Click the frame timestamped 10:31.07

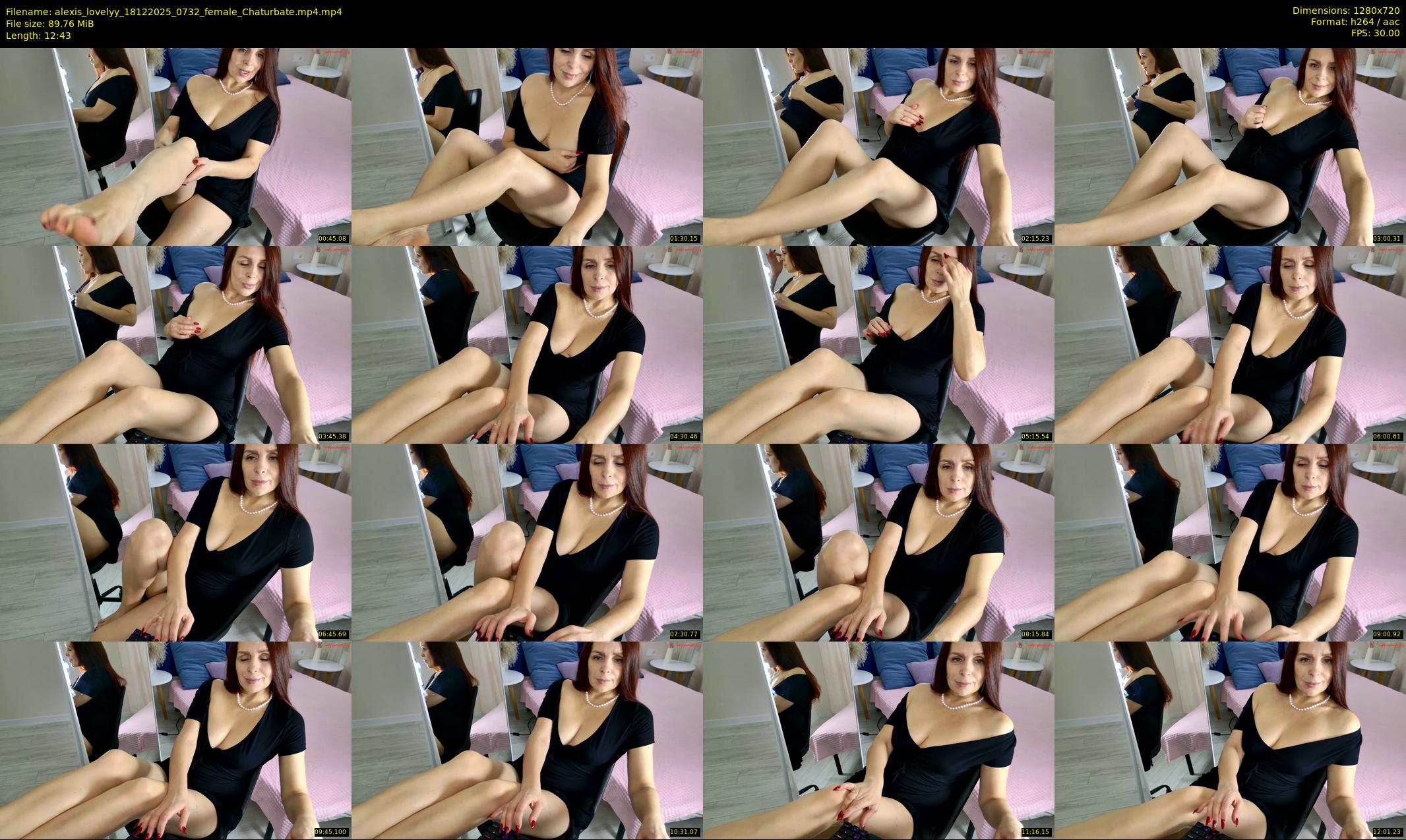527,740
